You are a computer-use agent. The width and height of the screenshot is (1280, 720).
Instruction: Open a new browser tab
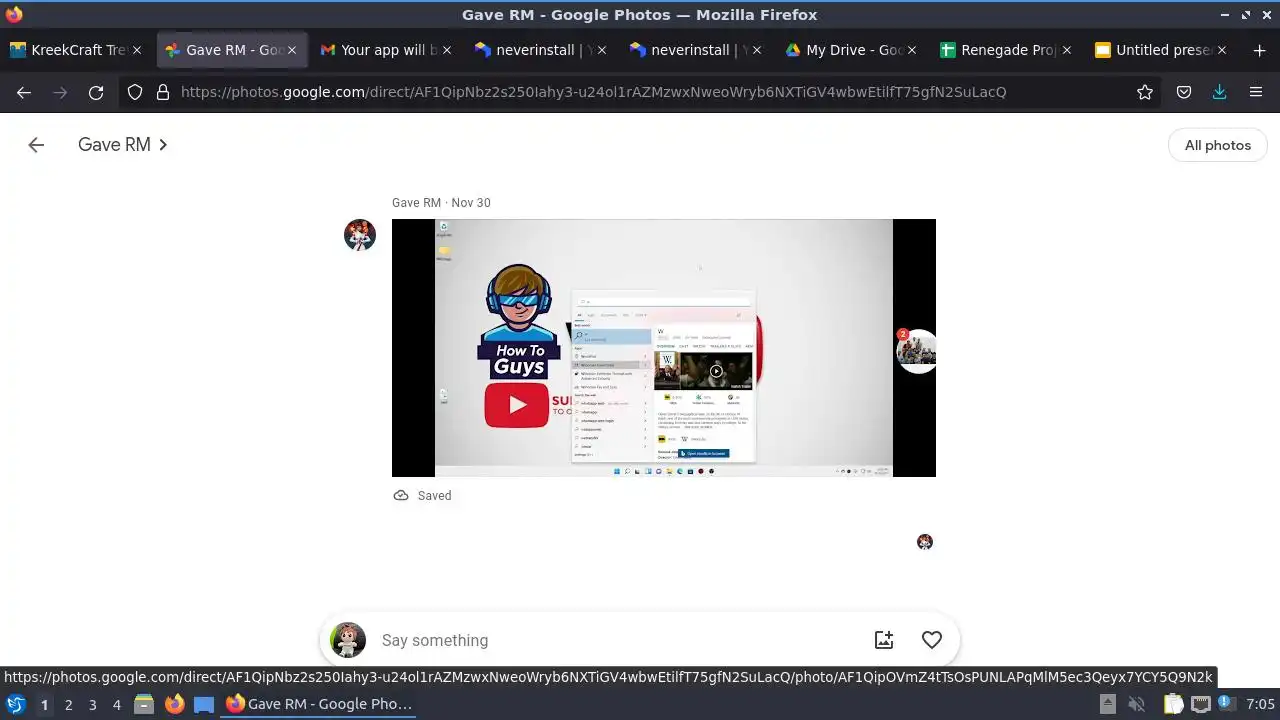click(1259, 50)
